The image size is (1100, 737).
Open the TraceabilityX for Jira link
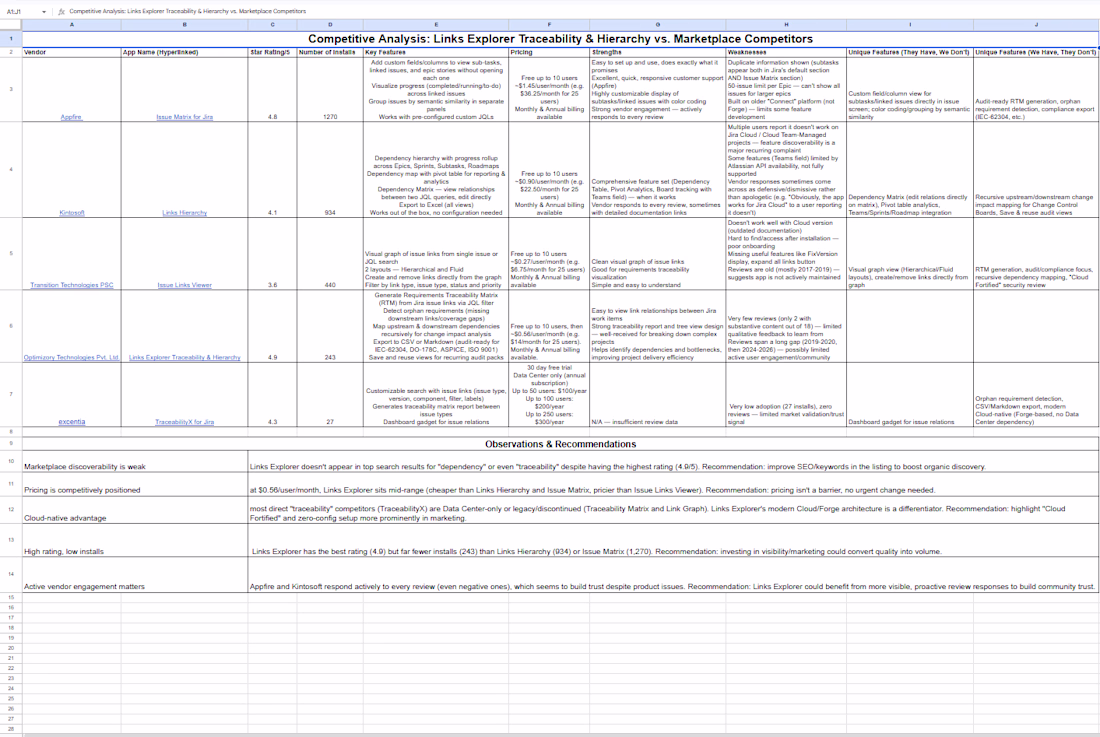(185, 421)
